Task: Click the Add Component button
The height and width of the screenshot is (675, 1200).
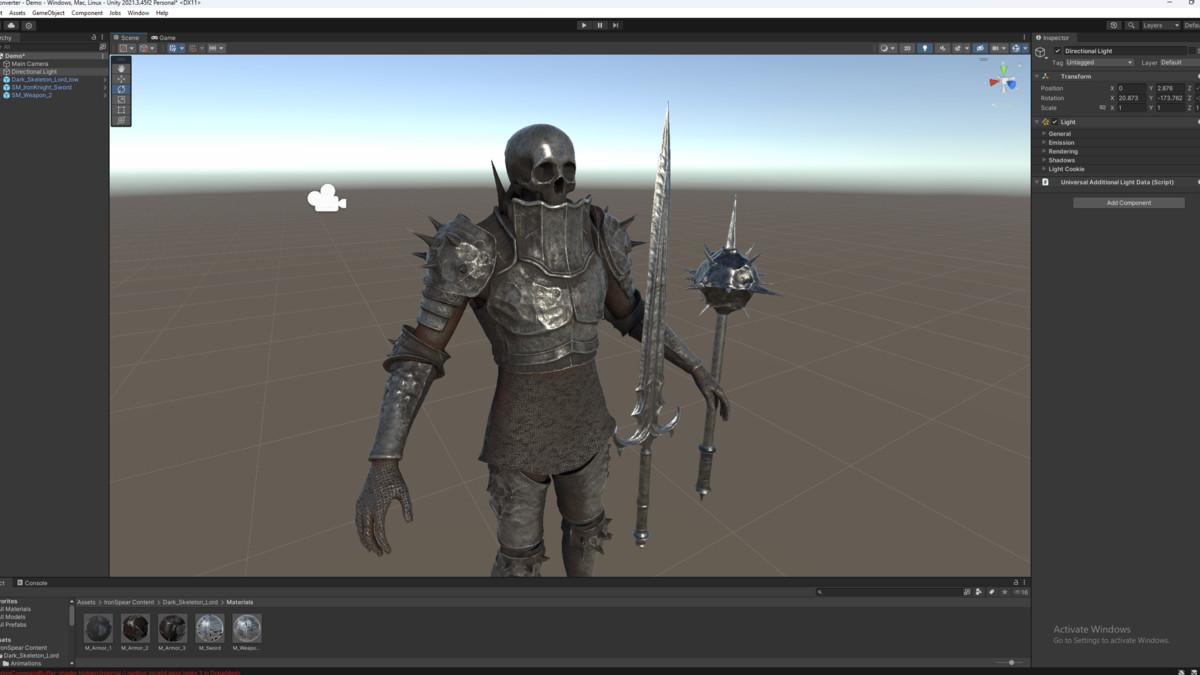Action: click(x=1128, y=203)
